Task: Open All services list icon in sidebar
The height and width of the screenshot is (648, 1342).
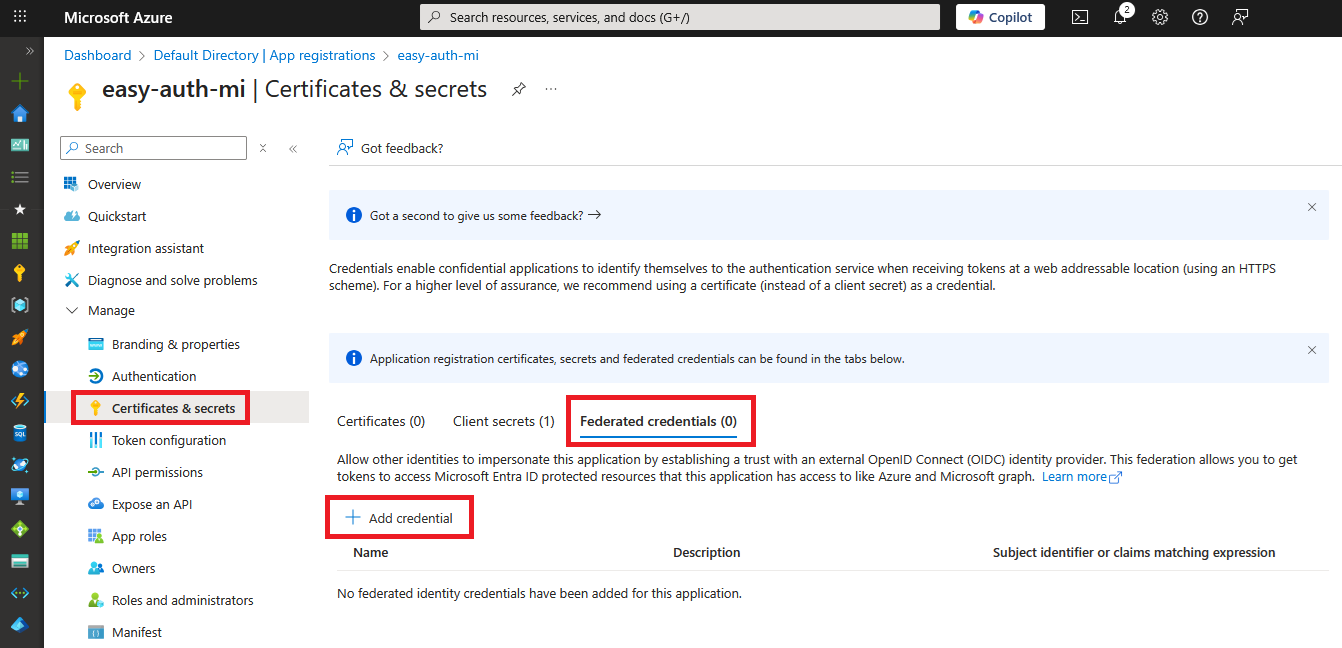Action: pos(20,177)
